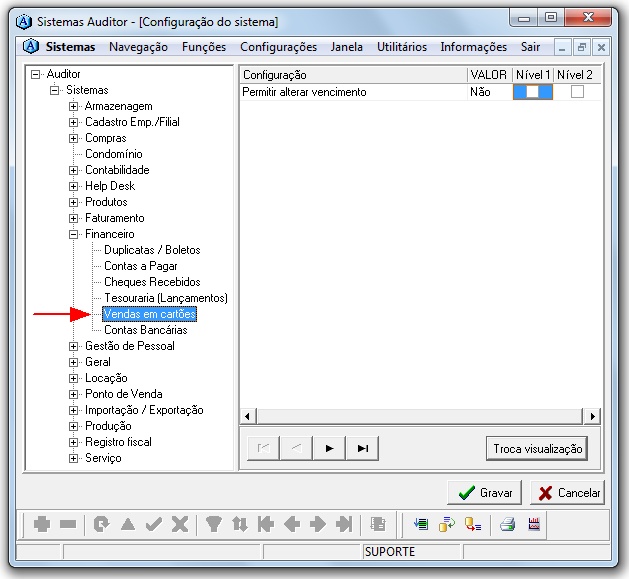Click the funnel filter toolbar icon

213,524
